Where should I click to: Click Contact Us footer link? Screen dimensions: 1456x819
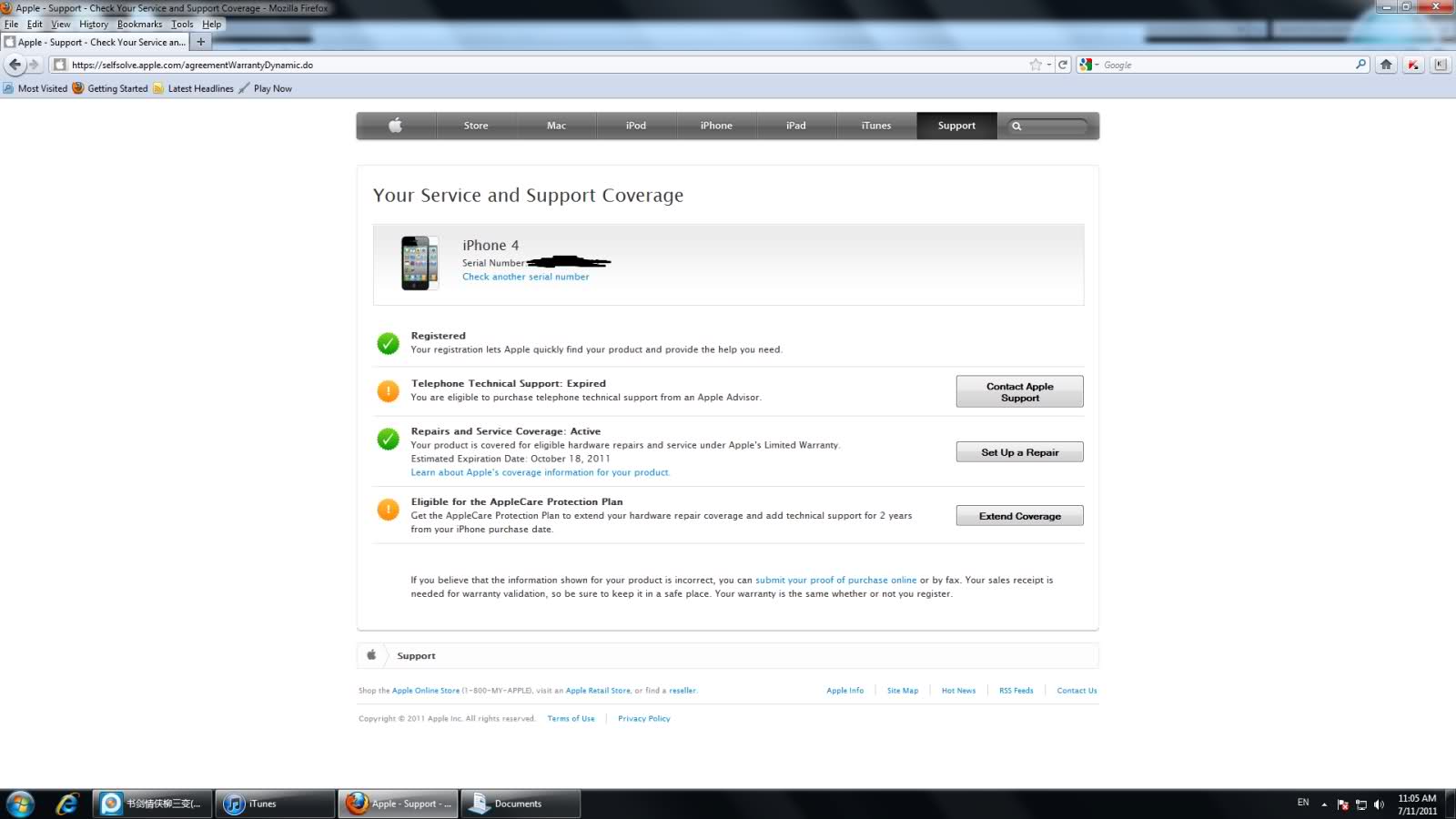coord(1077,691)
